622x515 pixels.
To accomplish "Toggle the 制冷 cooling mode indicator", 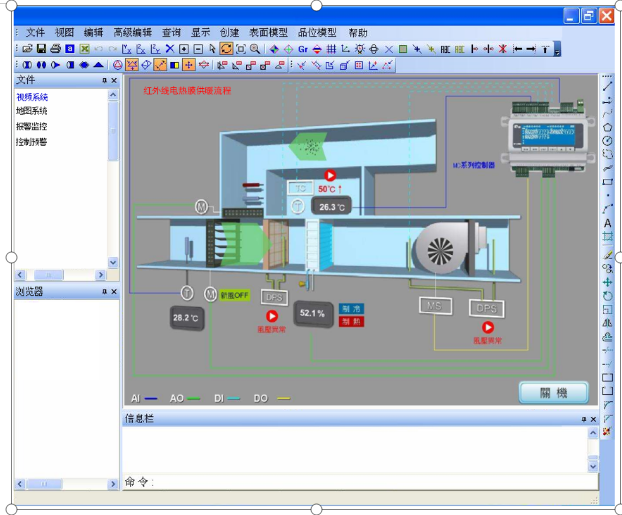I will click(x=351, y=309).
